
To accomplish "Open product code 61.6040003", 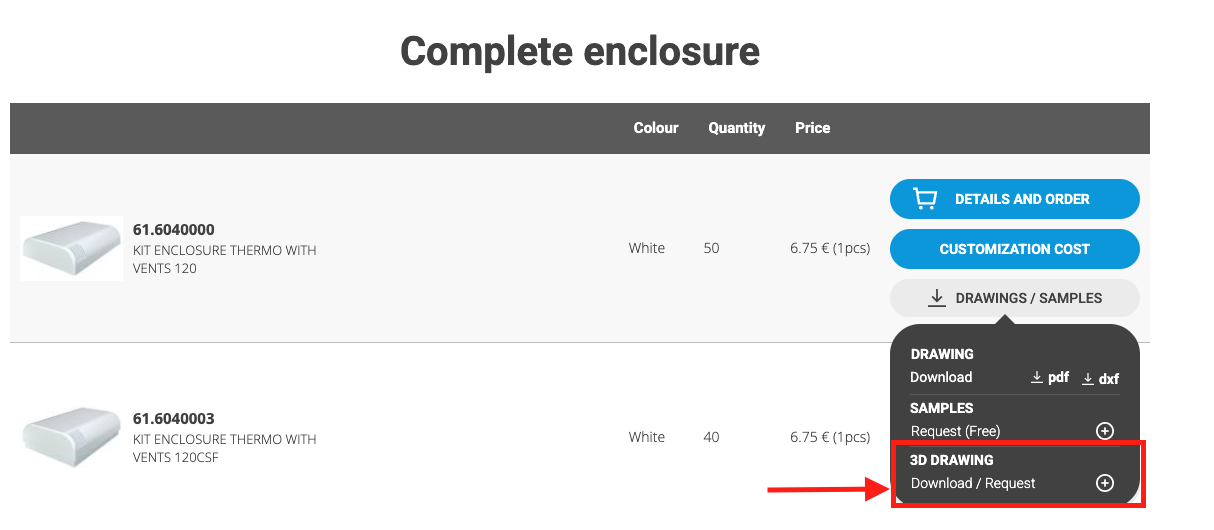I will click(173, 418).
